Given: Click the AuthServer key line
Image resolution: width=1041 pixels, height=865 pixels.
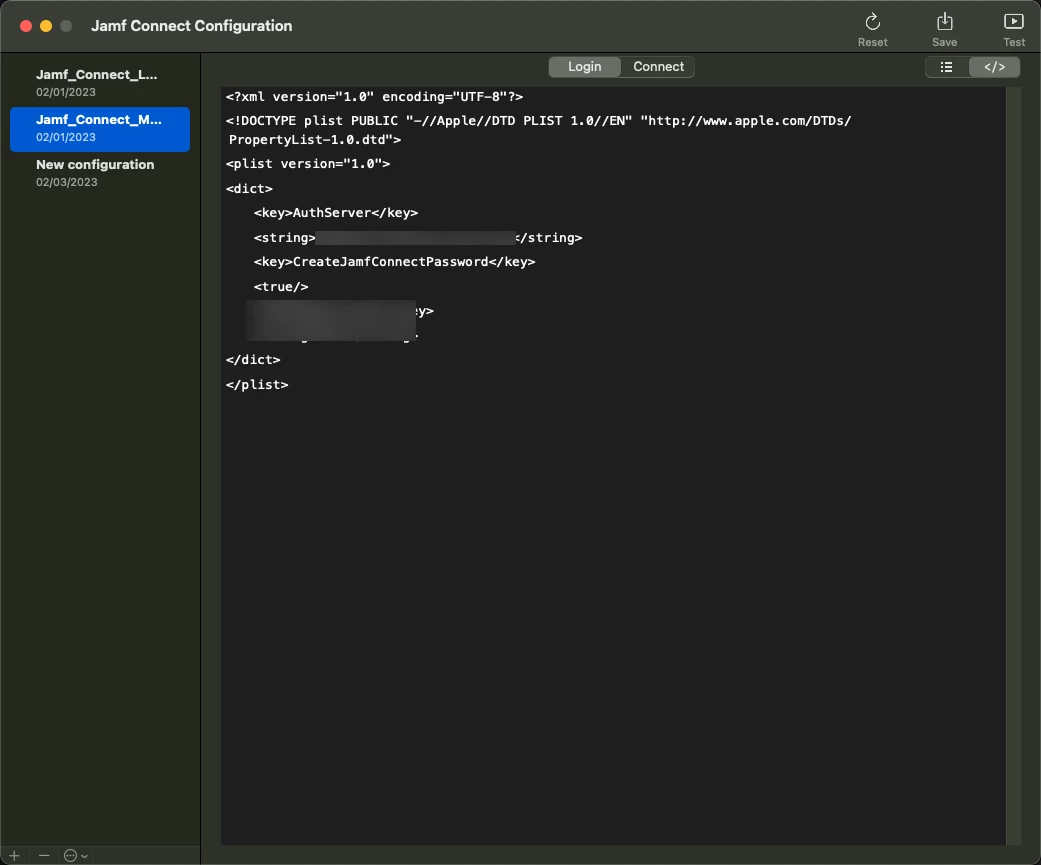Looking at the screenshot, I should [x=335, y=213].
